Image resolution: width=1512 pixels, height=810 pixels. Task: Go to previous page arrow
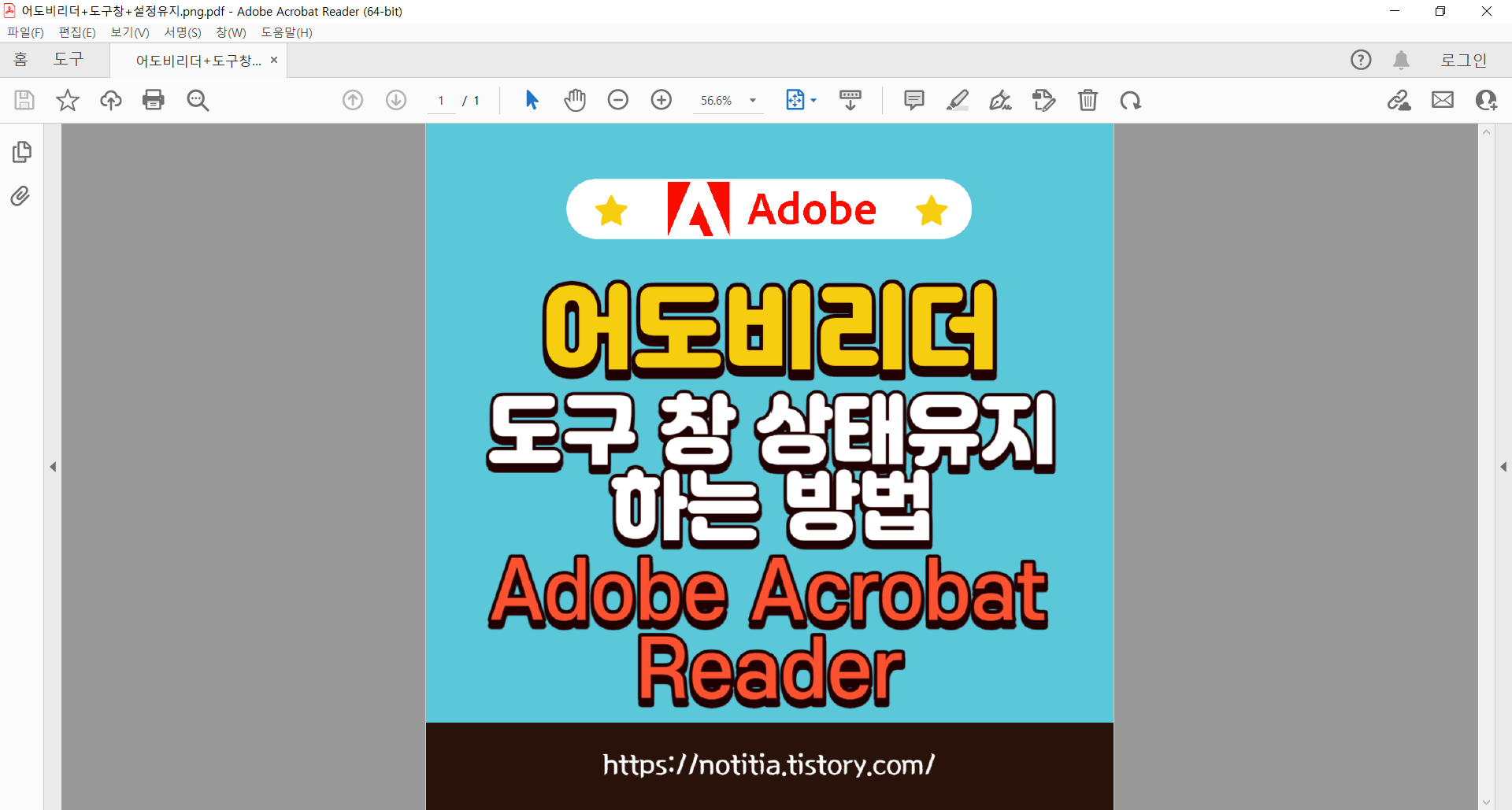[353, 100]
